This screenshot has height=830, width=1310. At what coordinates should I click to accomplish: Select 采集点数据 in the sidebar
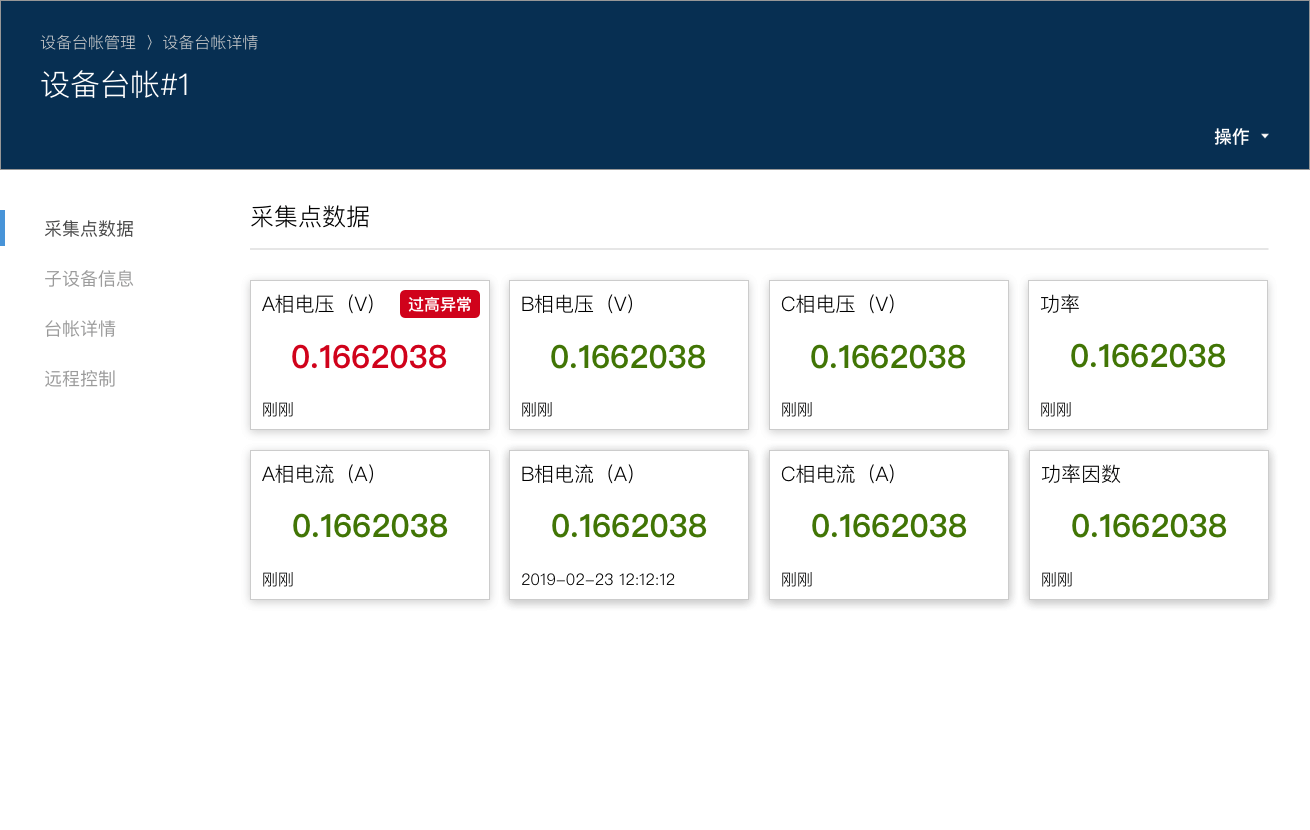89,229
